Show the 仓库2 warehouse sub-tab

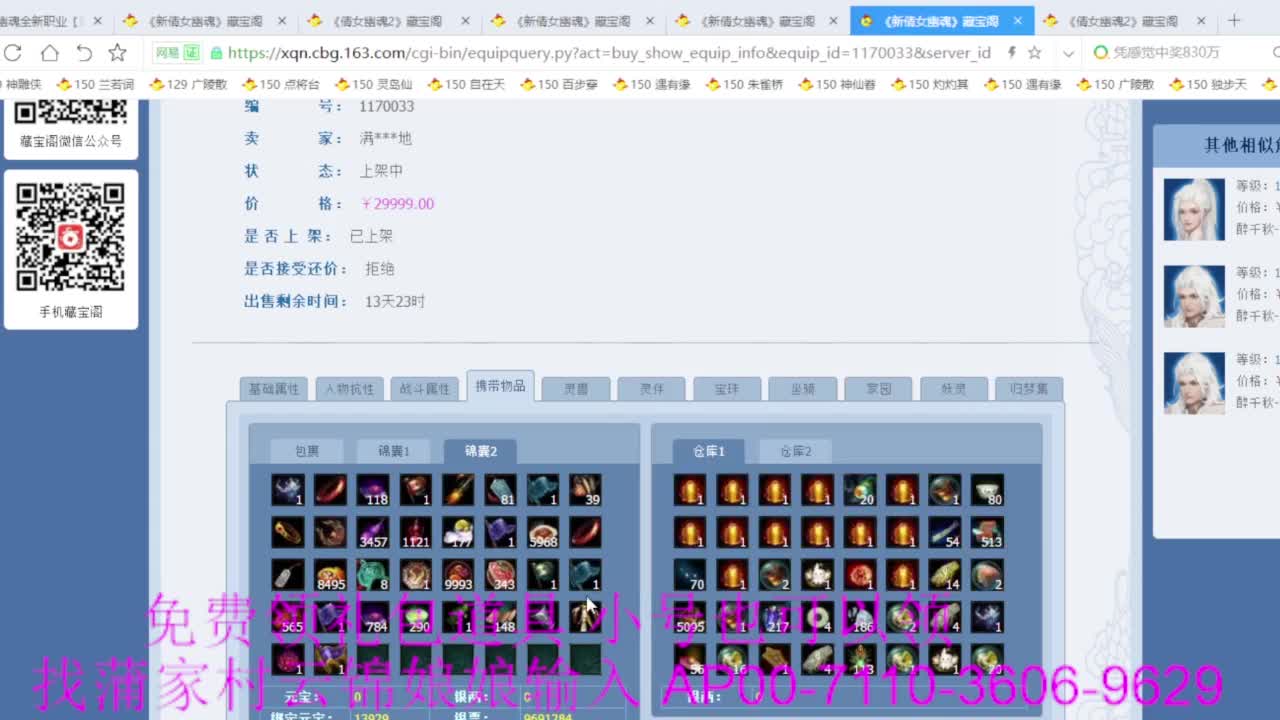[795, 451]
